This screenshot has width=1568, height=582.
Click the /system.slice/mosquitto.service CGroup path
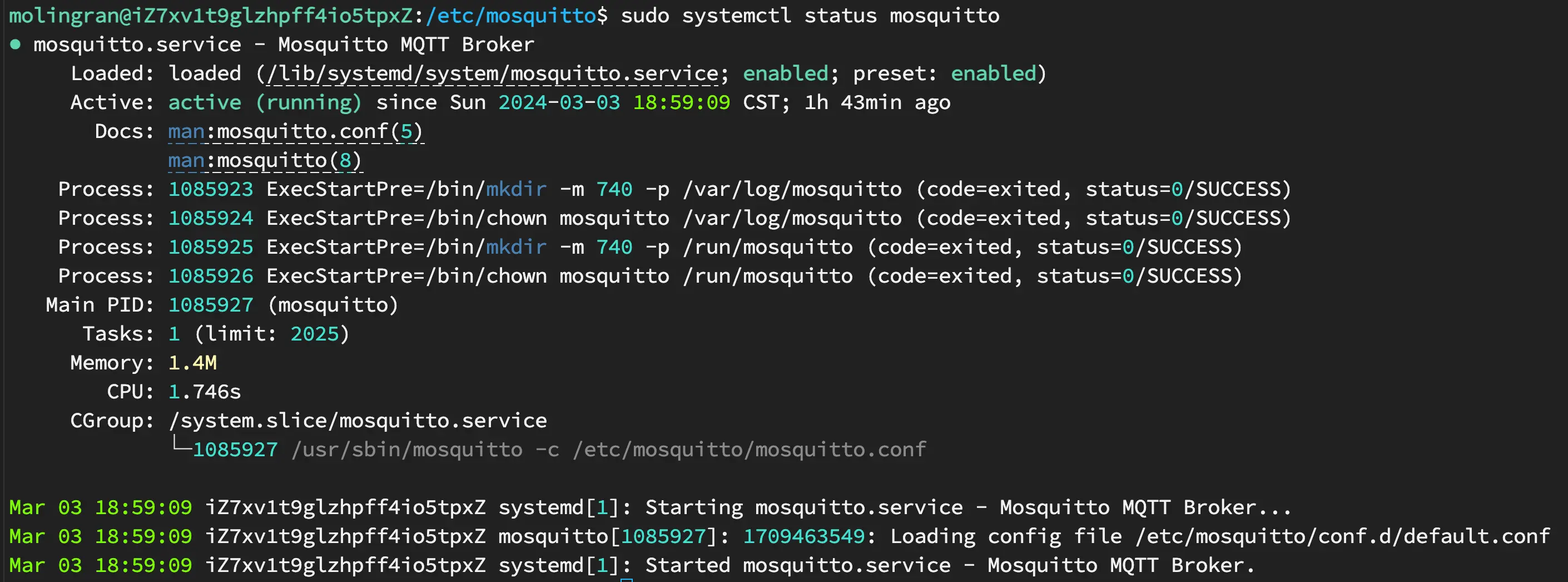point(358,421)
